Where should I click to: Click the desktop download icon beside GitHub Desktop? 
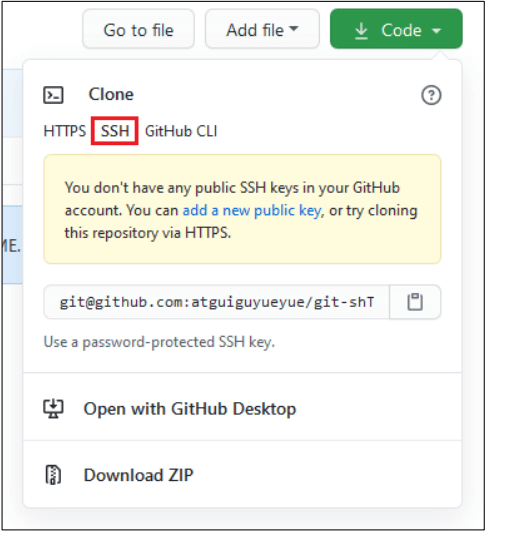[53, 408]
